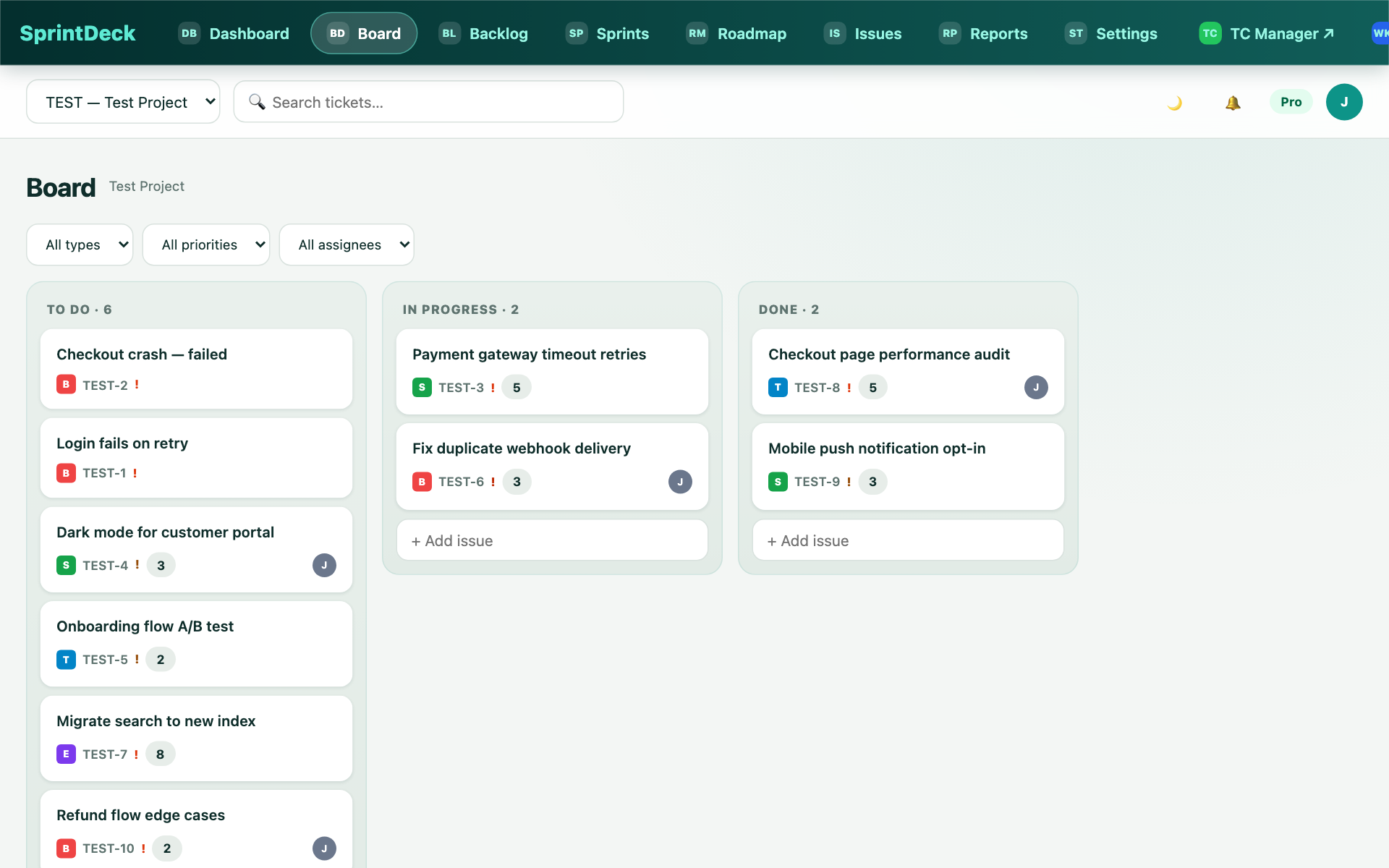
Task: Open the TC Manager external link
Action: 1267,33
